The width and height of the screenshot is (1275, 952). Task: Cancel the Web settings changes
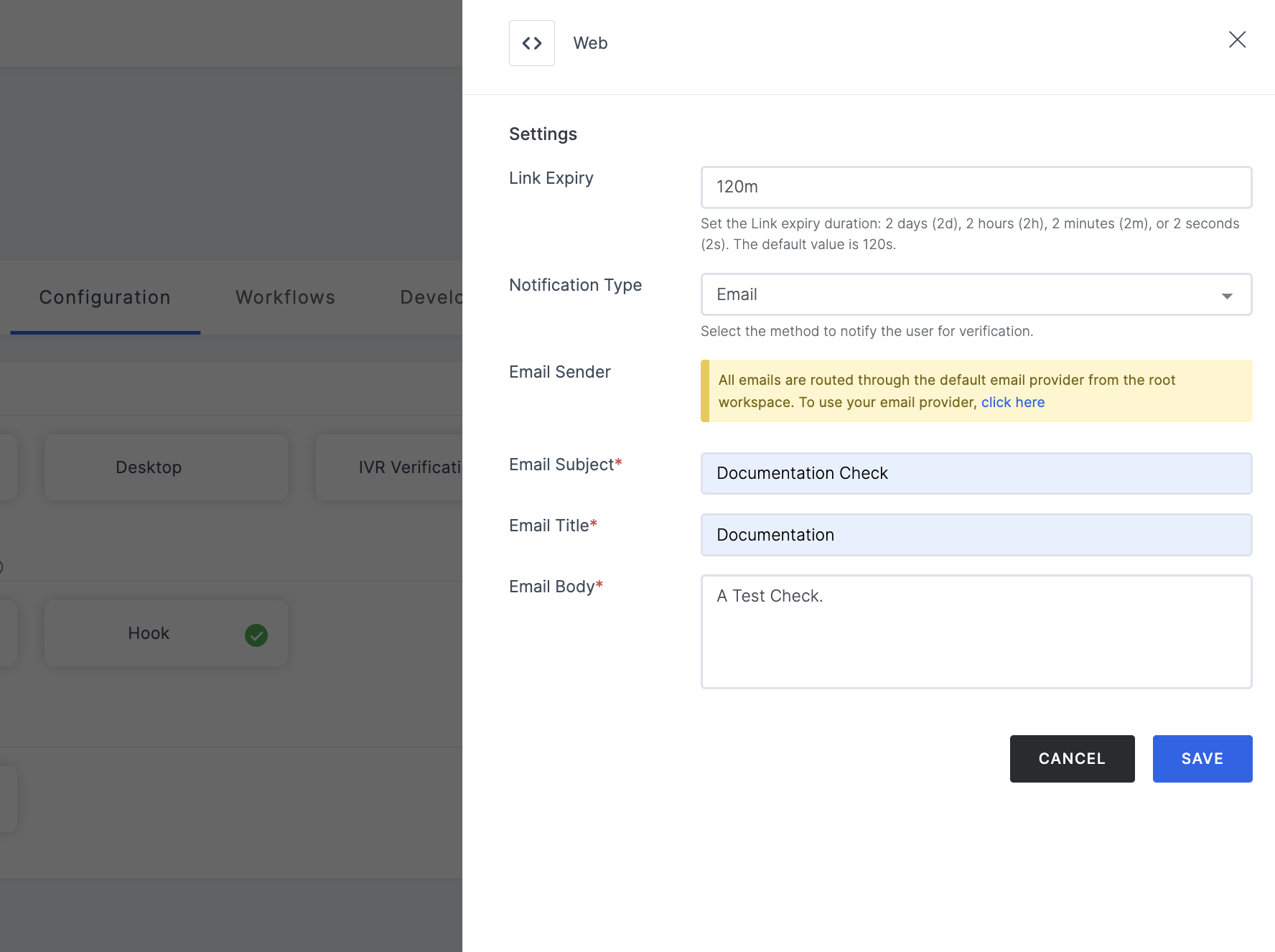click(1072, 759)
